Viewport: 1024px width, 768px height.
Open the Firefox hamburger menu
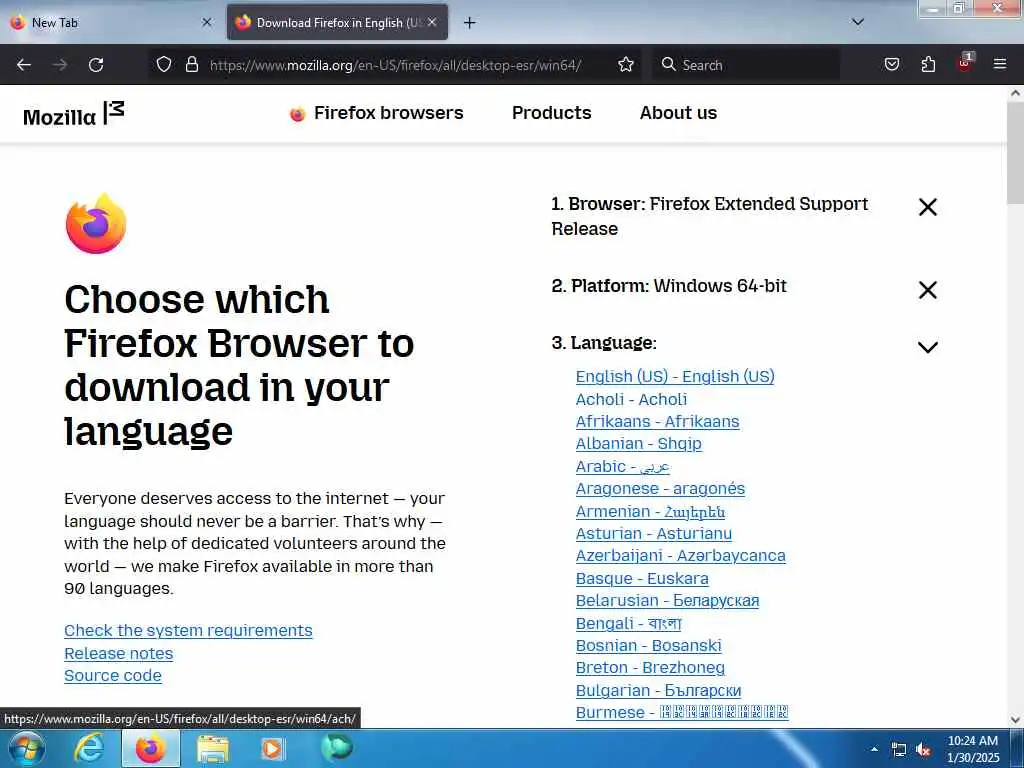tap(999, 64)
